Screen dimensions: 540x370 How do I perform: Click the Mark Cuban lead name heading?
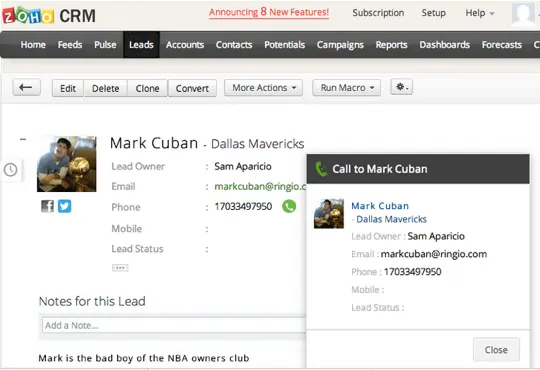[x=154, y=143]
